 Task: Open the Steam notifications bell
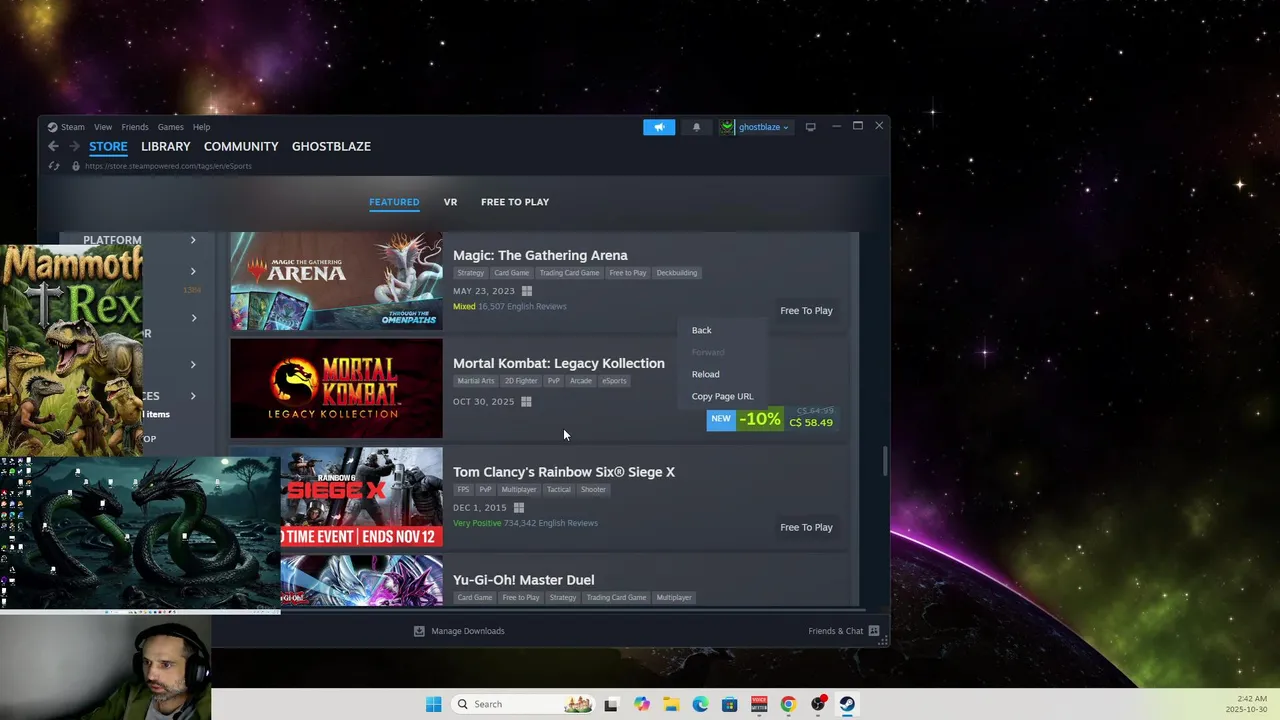click(697, 127)
